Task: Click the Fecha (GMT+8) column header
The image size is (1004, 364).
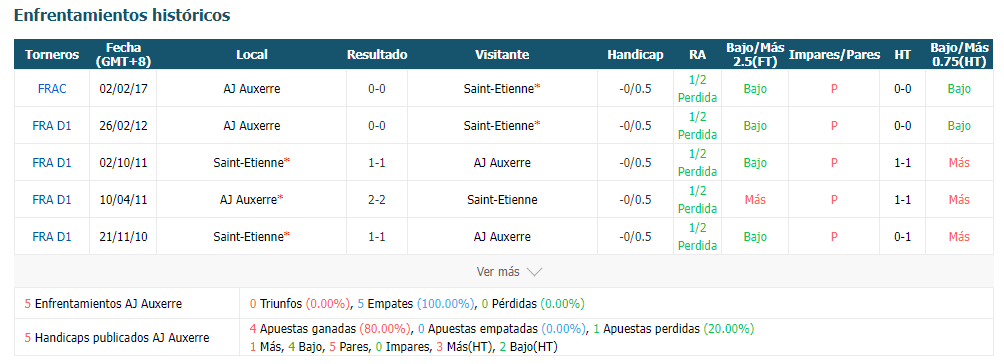Action: coord(124,54)
